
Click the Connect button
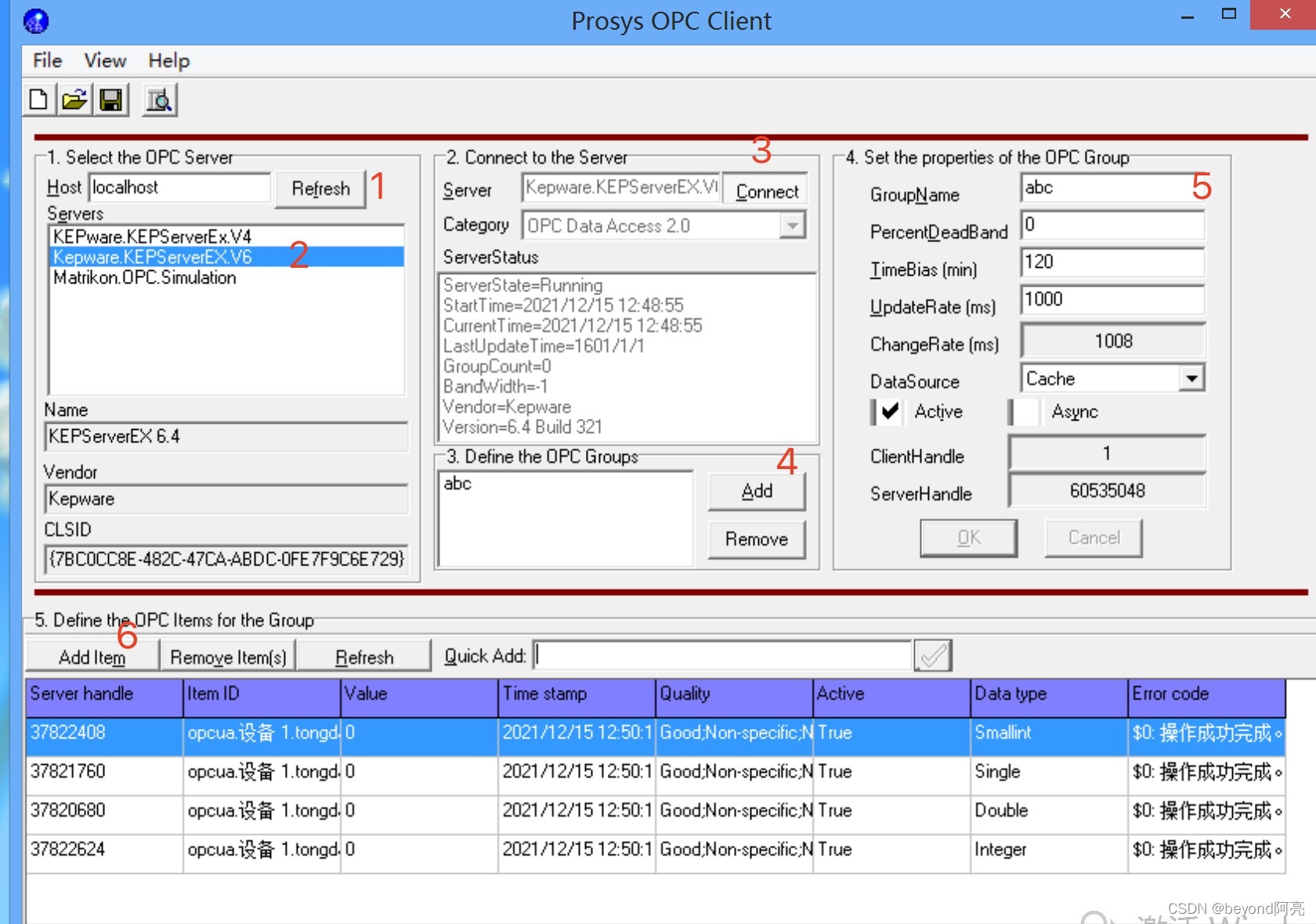tap(766, 191)
